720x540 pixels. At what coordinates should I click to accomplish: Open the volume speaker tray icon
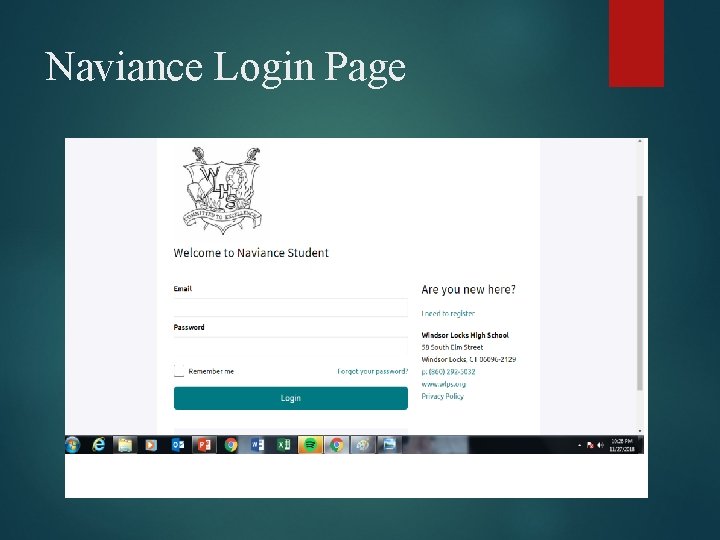pyautogui.click(x=600, y=445)
